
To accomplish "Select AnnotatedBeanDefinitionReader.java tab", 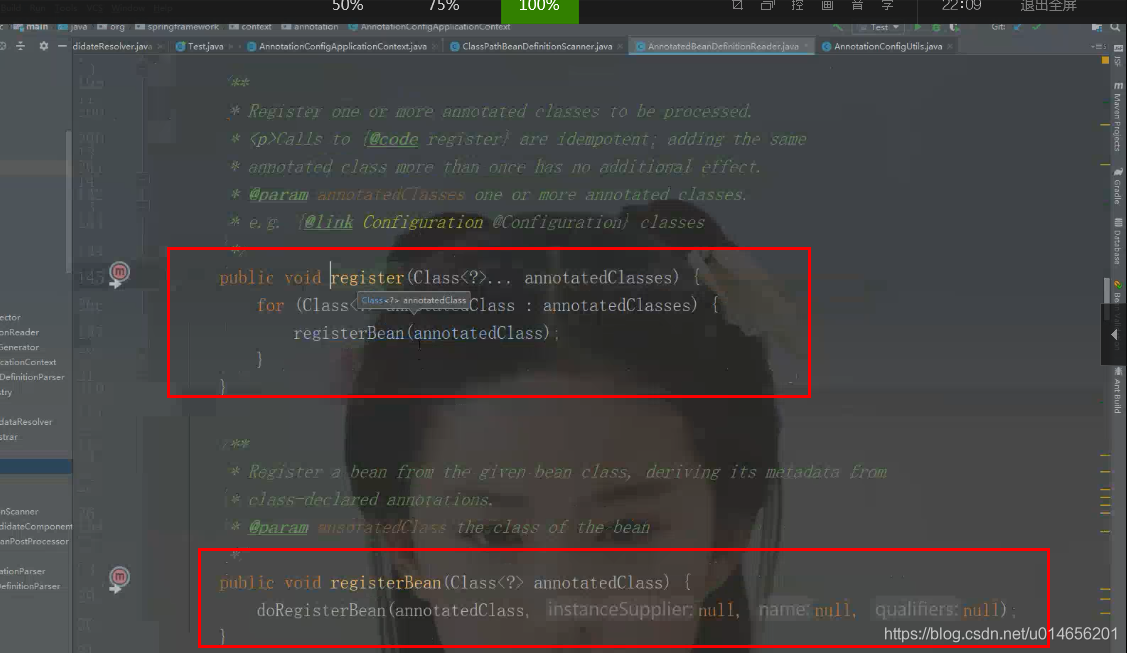I will tap(722, 47).
